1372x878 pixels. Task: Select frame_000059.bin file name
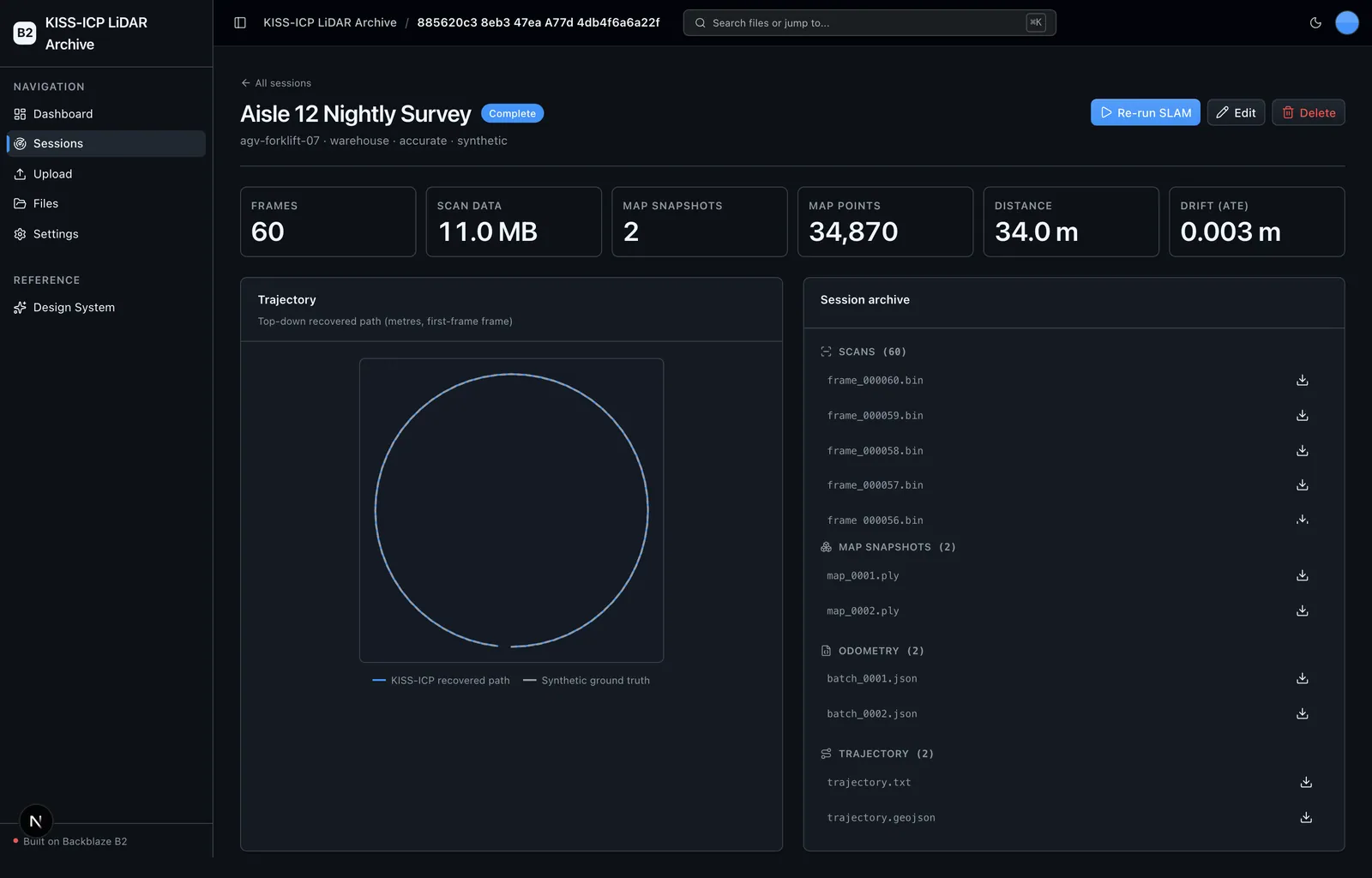pyautogui.click(x=875, y=415)
